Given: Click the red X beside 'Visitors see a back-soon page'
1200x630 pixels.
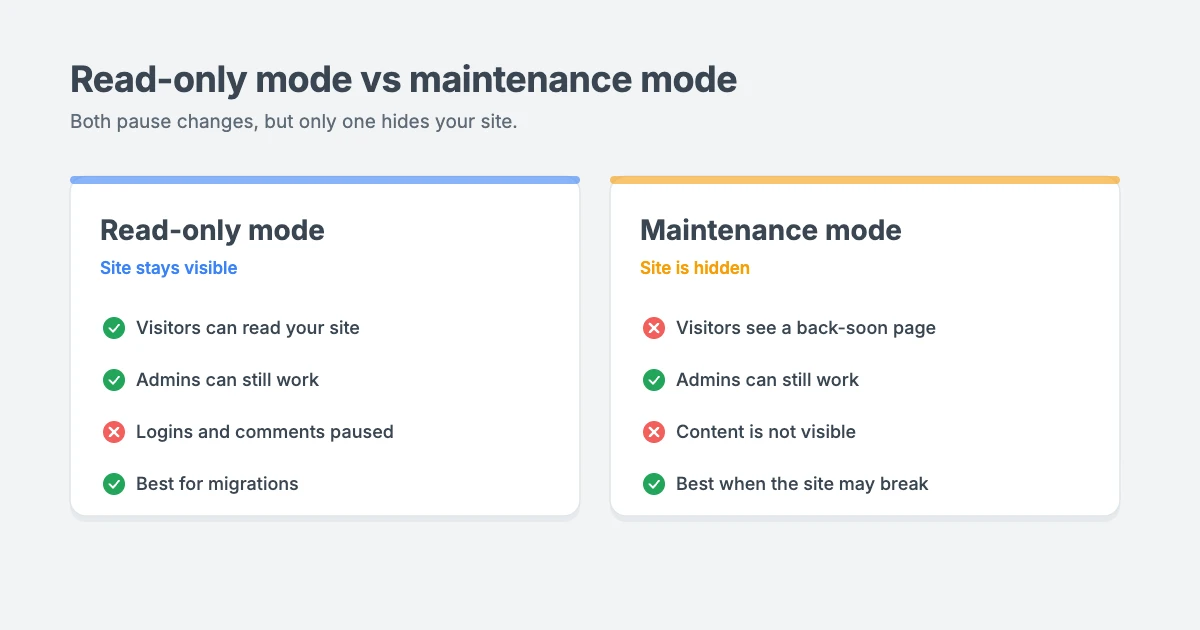Looking at the screenshot, I should pos(654,328).
